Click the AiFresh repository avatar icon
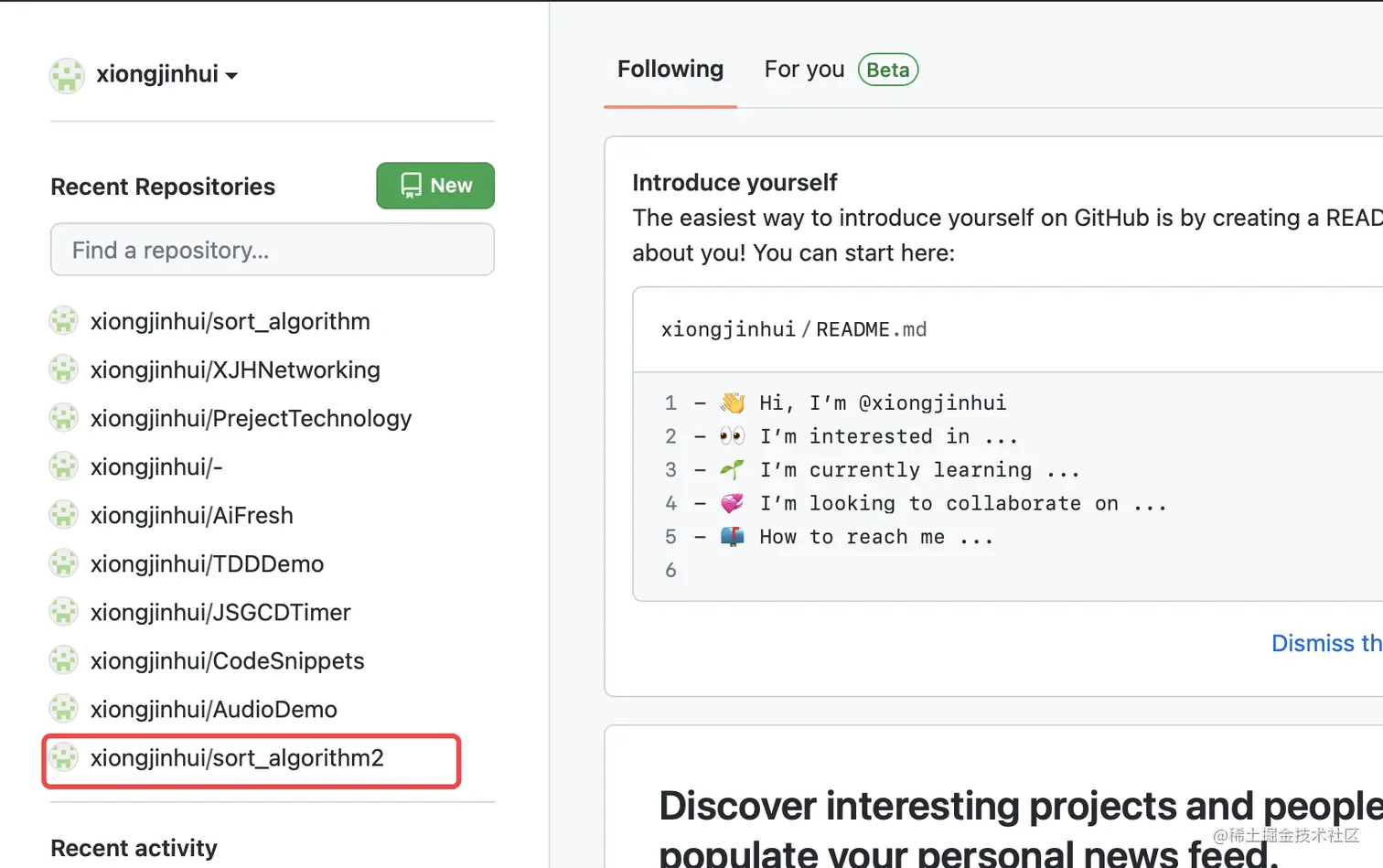Screen dimensions: 1383x868 coord(63,515)
